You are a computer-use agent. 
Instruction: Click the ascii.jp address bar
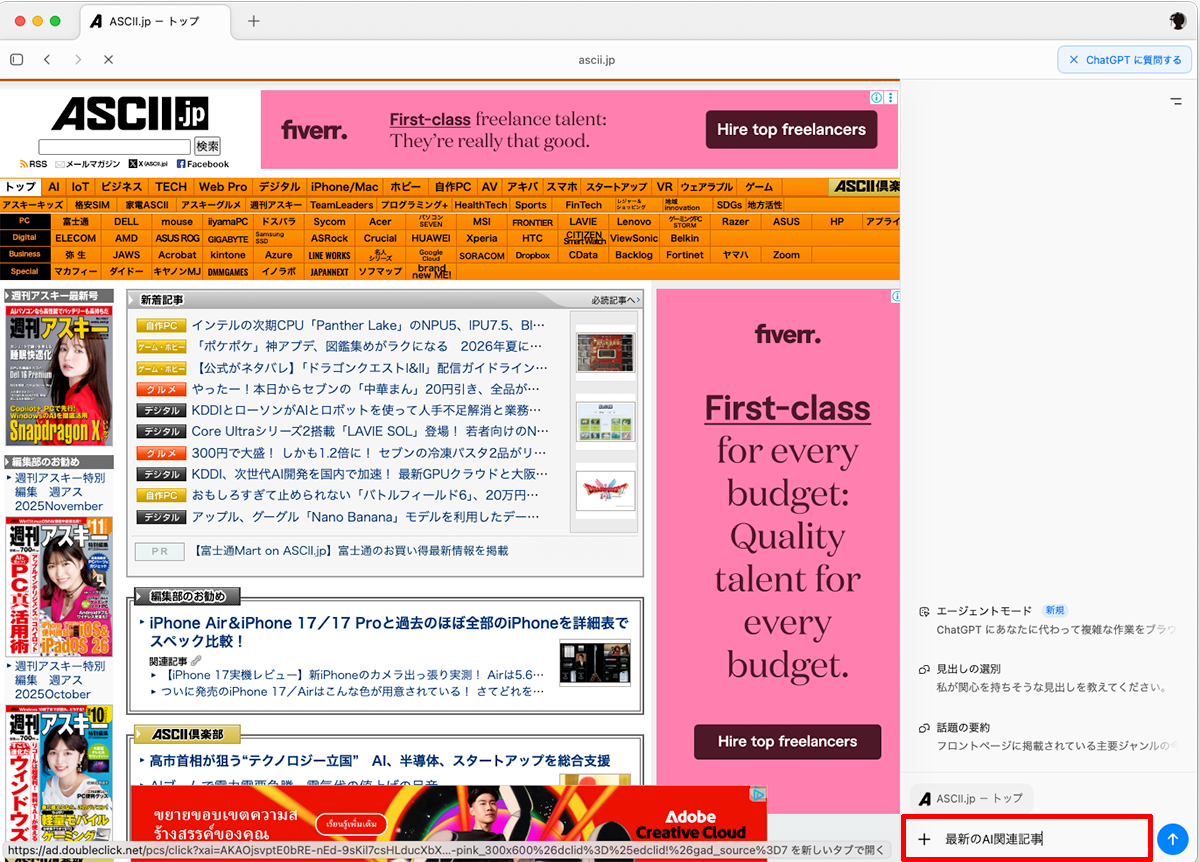(597, 60)
